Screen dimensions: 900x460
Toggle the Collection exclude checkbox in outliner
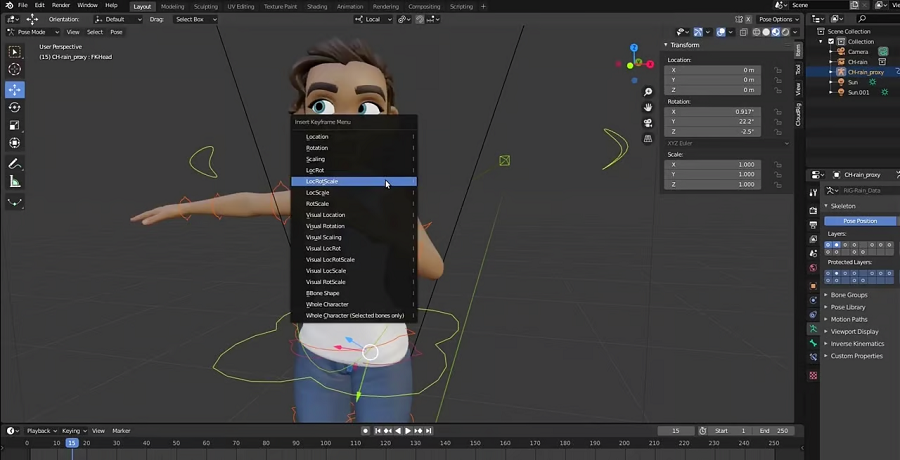pyautogui.click(x=831, y=41)
